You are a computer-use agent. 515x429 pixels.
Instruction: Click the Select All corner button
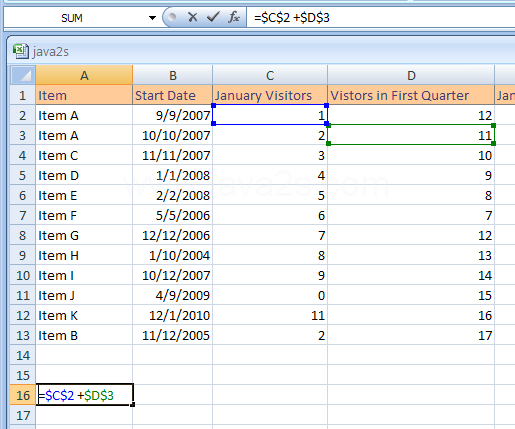coord(23,75)
